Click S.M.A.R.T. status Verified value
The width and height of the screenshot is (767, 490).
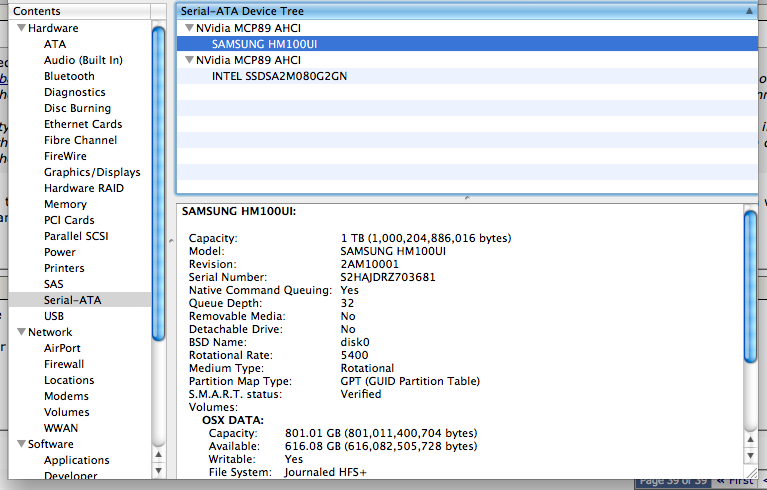point(361,394)
